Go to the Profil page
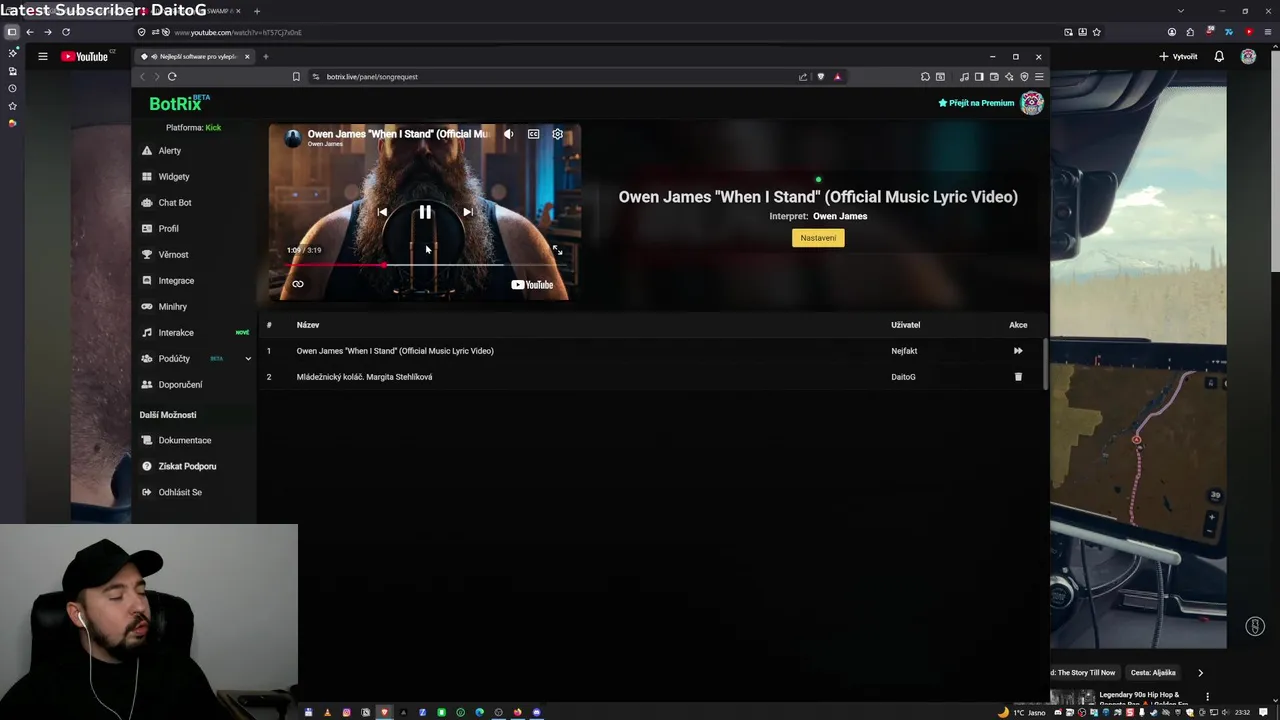 [168, 229]
